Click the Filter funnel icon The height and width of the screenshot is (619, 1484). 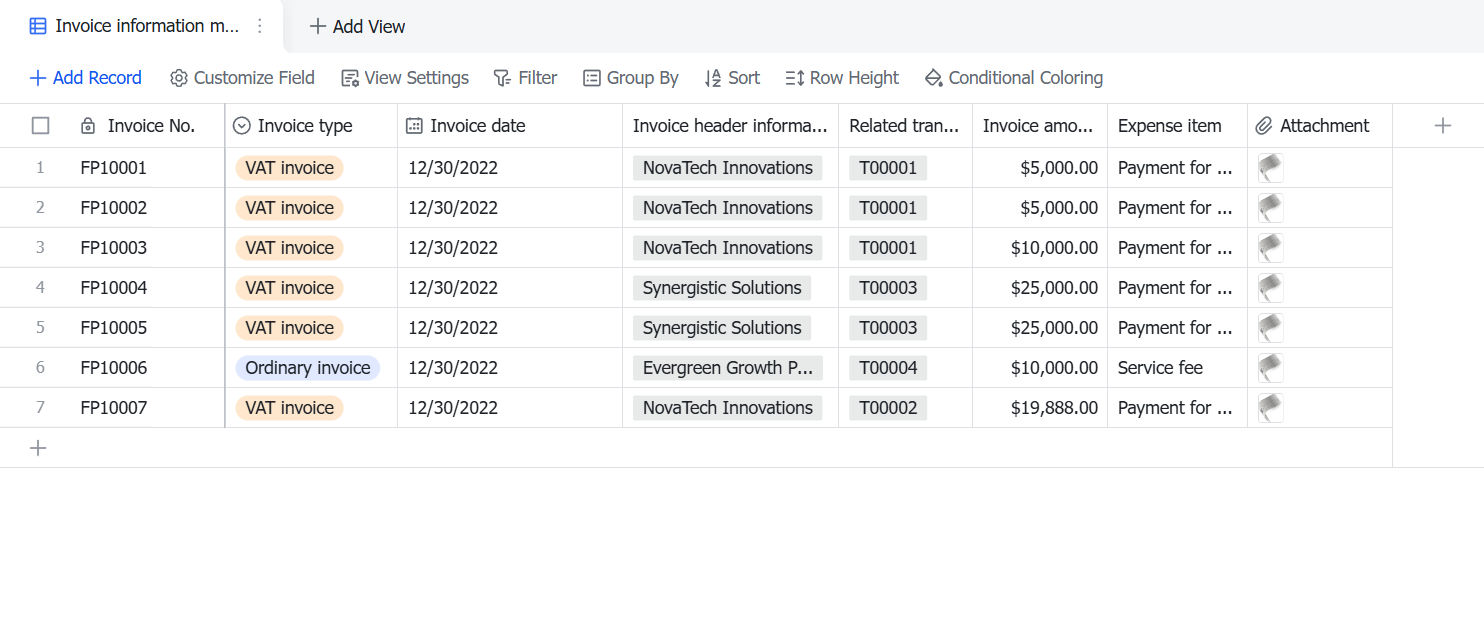[x=502, y=78]
